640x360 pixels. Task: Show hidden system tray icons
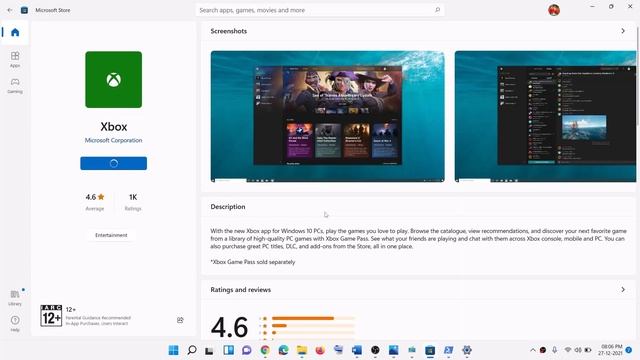(533, 350)
